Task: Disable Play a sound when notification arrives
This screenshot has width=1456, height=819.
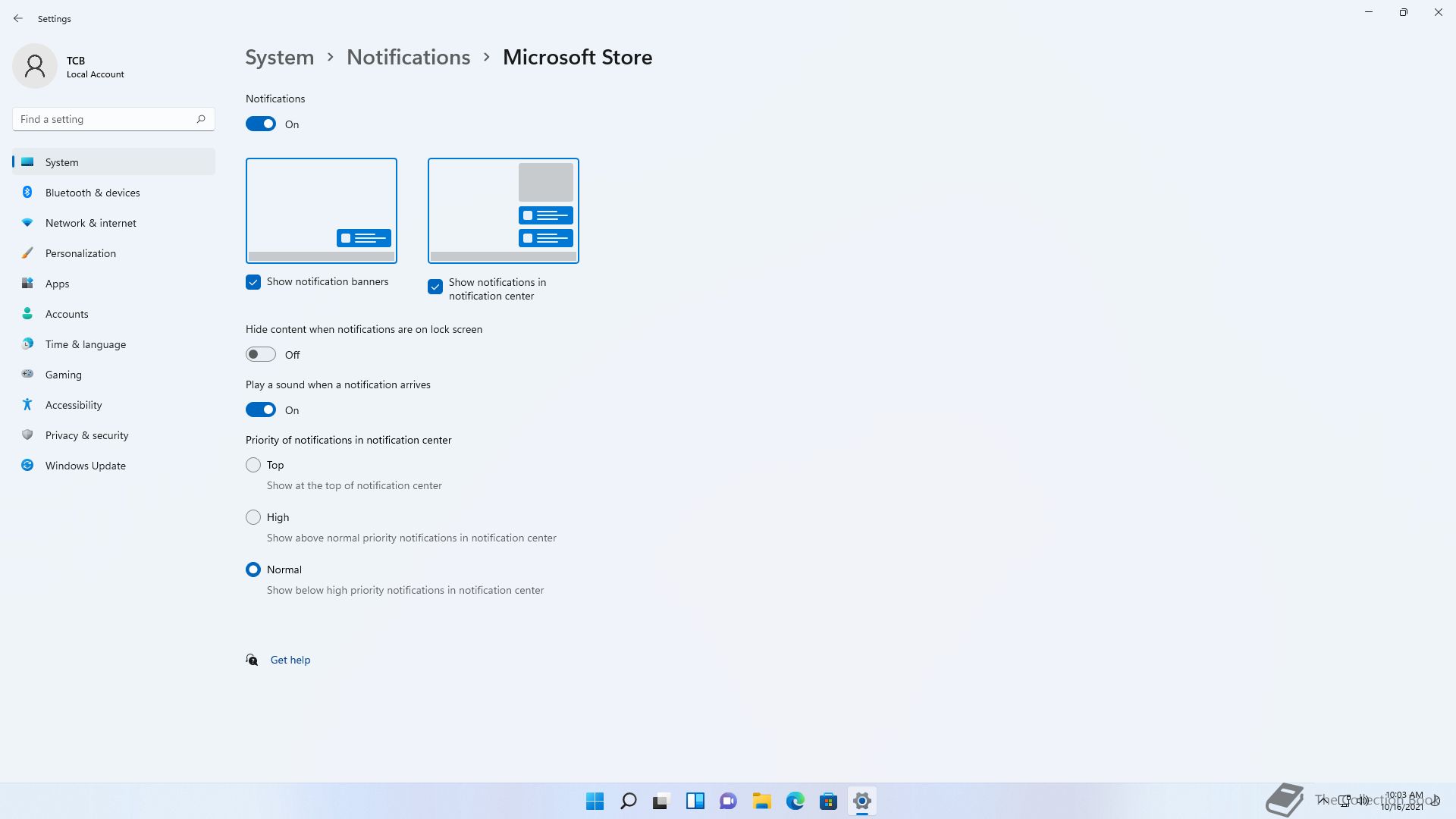Action: pyautogui.click(x=261, y=409)
